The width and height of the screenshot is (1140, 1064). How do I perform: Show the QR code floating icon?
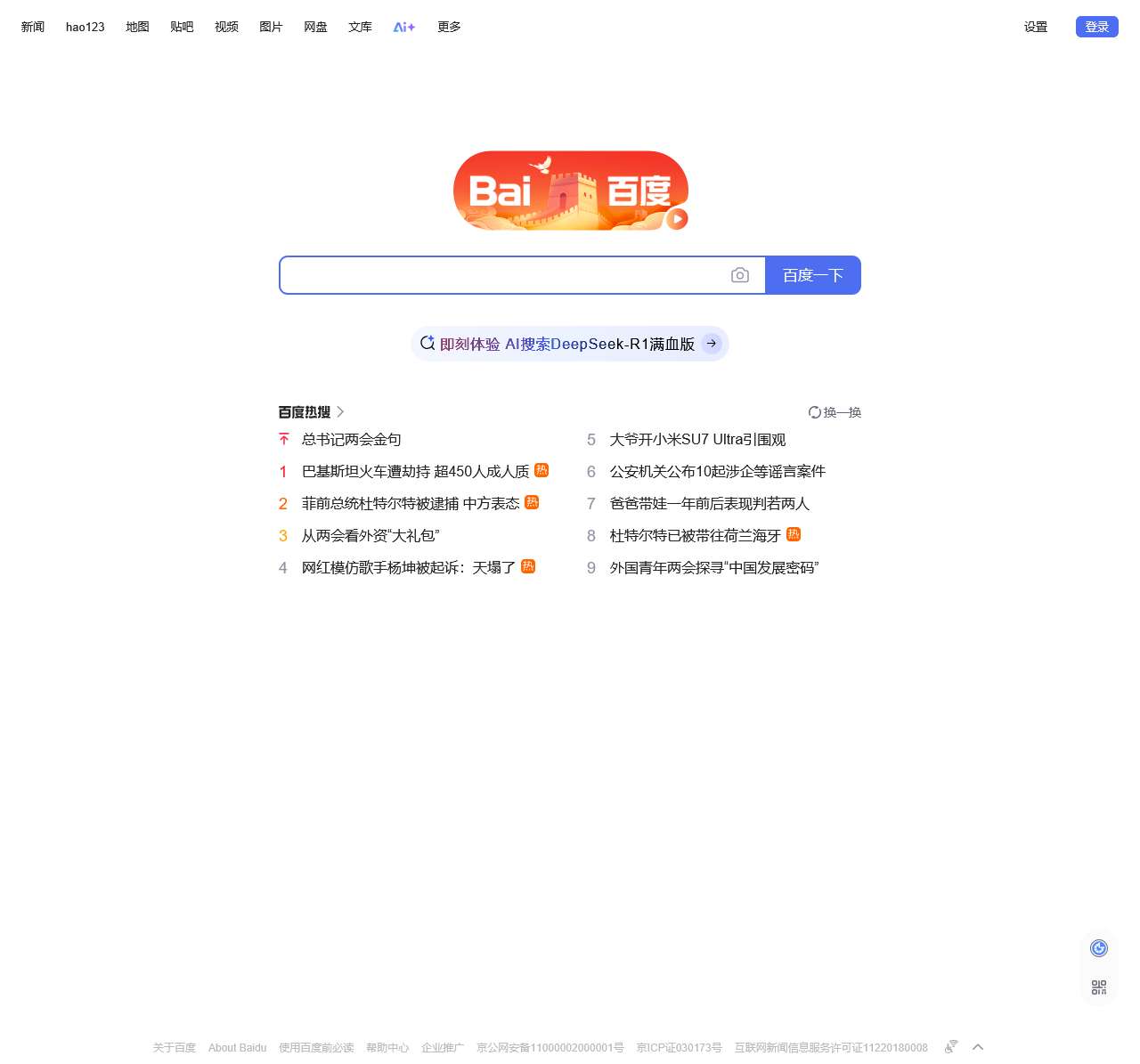tap(1099, 987)
